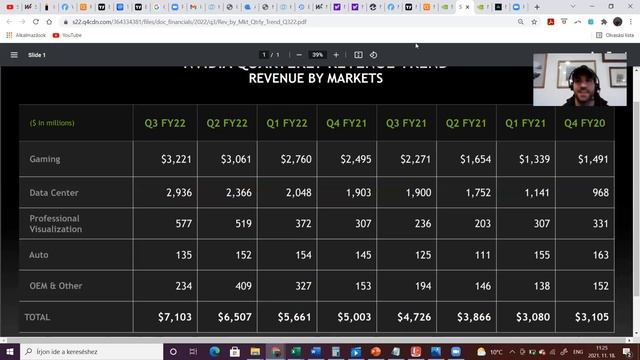Switch to the Gmail tab

point(193,7)
